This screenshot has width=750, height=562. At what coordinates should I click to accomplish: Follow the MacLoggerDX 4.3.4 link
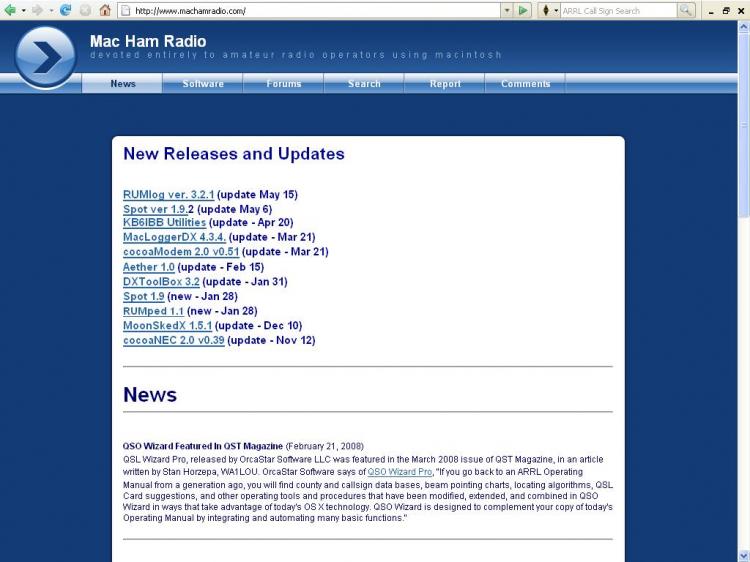(x=174, y=237)
